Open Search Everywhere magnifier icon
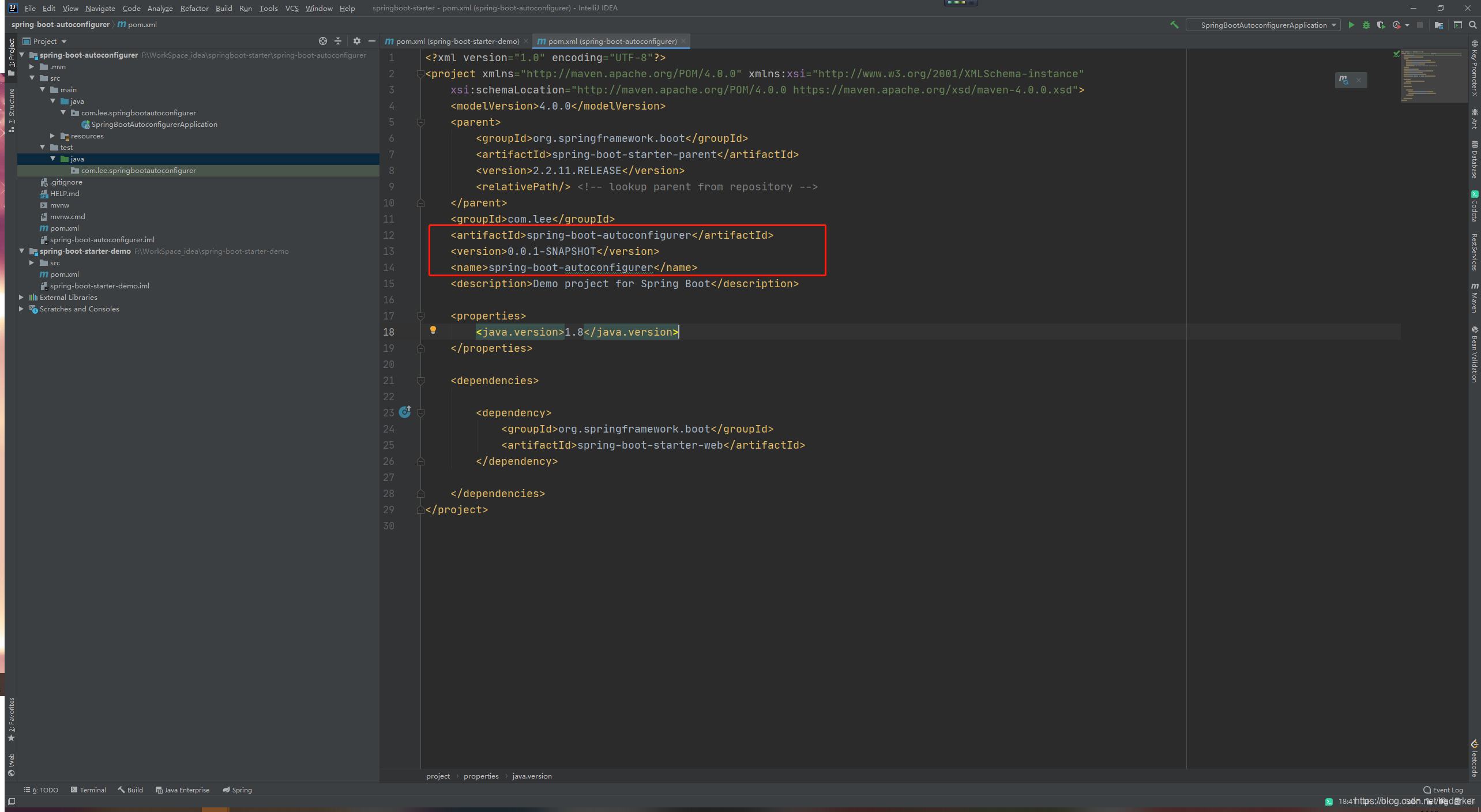 point(1473,25)
